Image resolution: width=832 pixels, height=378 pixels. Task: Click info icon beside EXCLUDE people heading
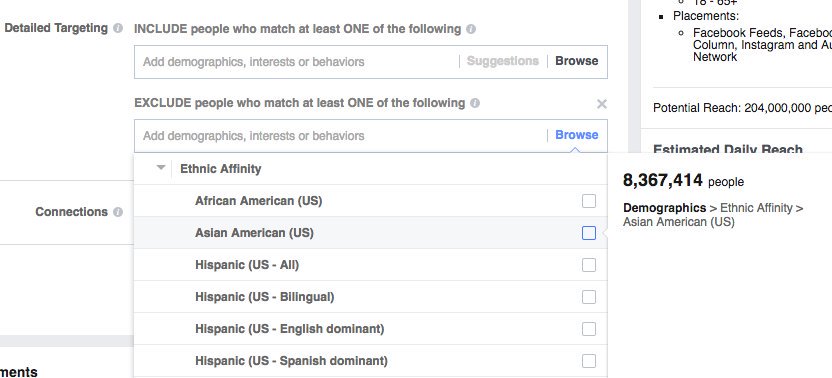(x=475, y=103)
